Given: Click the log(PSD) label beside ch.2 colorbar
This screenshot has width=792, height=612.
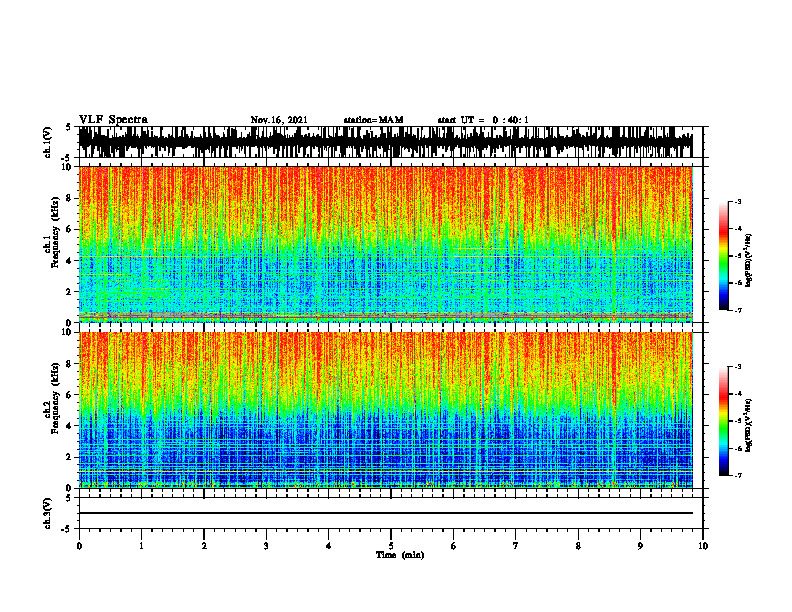Looking at the screenshot, I should [x=748, y=426].
